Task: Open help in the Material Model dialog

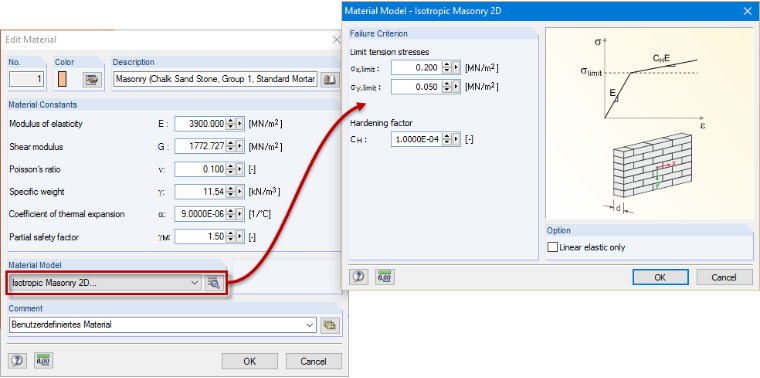Action: [x=358, y=277]
